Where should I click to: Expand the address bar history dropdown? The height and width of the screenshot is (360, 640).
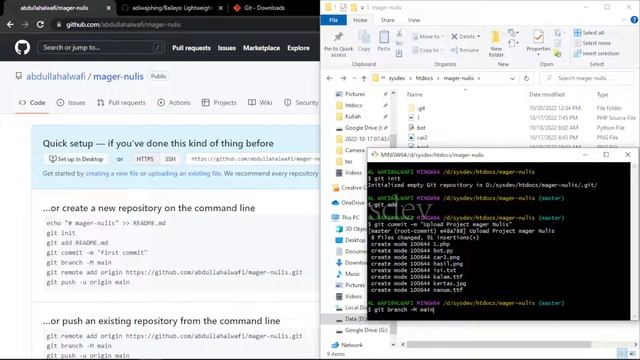(512, 78)
